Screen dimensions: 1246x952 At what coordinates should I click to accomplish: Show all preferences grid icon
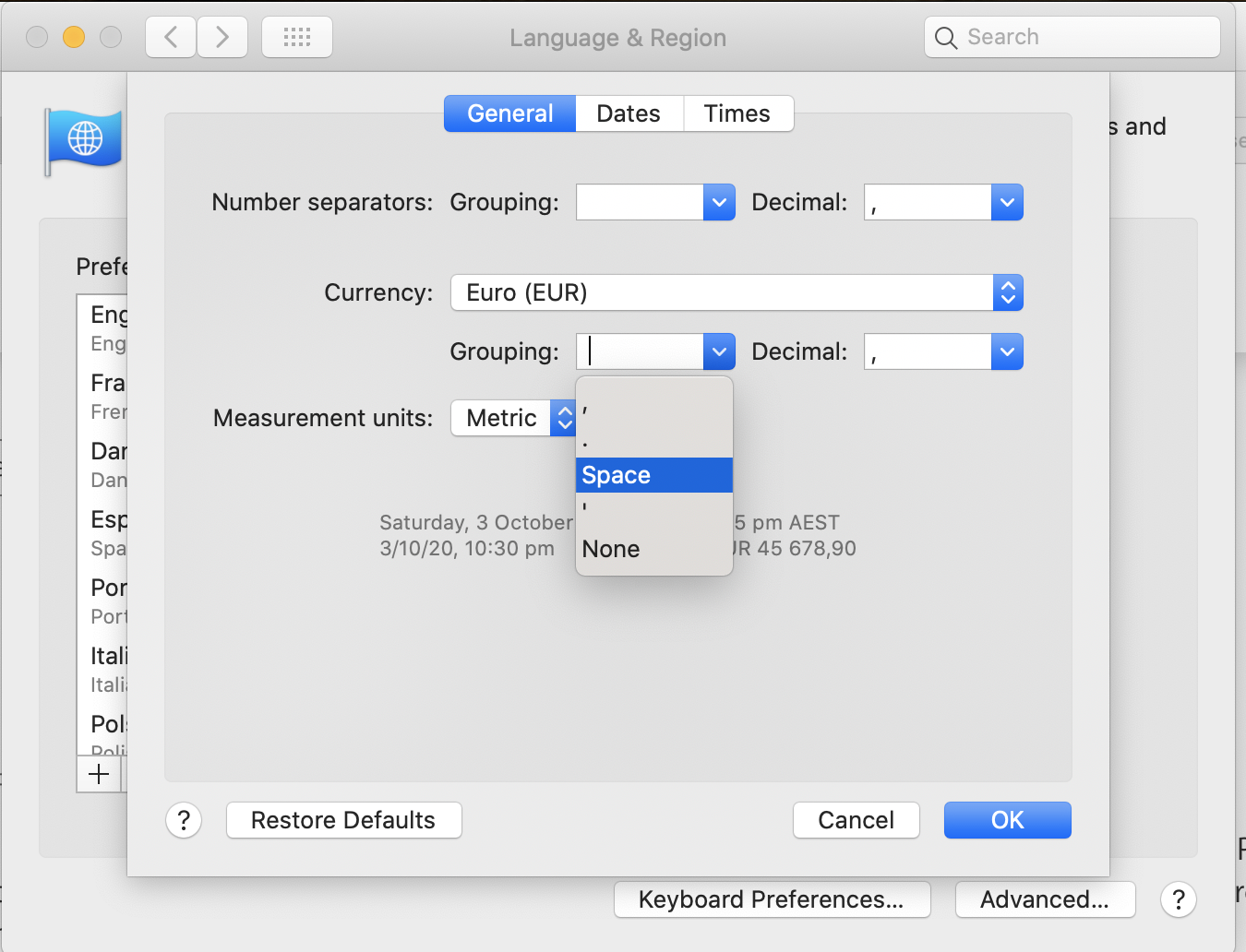[x=297, y=38]
